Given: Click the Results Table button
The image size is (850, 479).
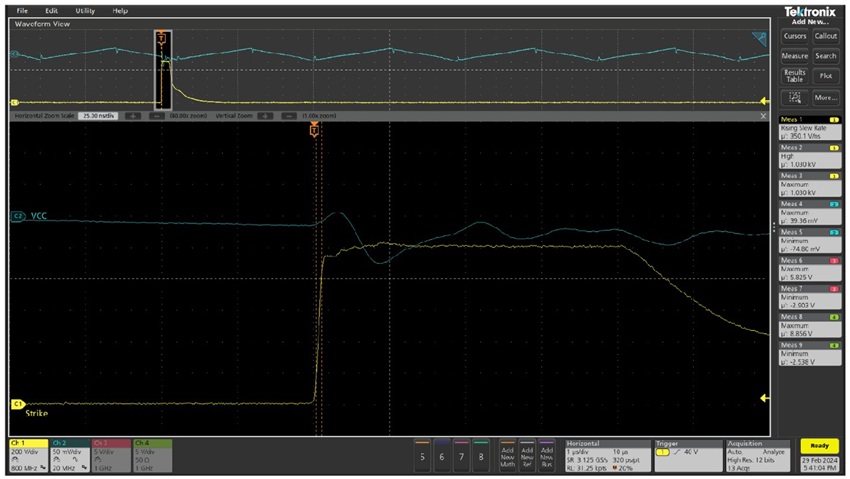Looking at the screenshot, I should coord(795,76).
